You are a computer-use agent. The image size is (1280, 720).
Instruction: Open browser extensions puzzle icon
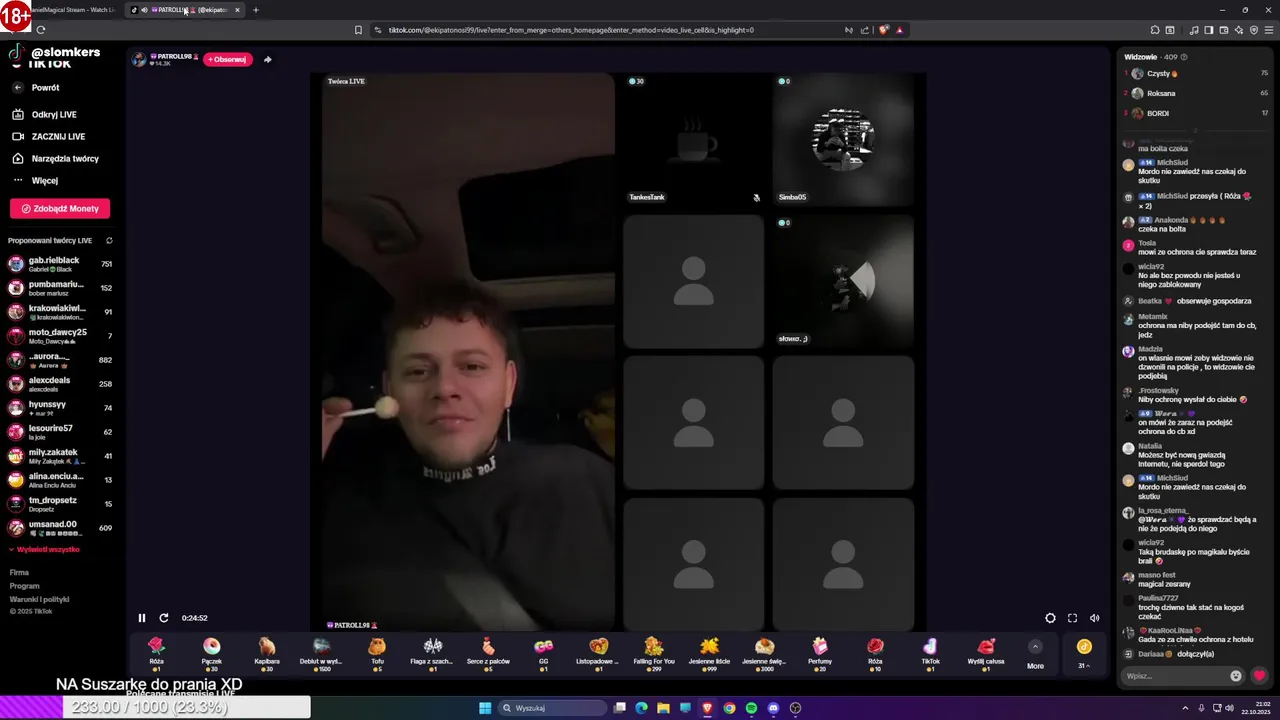[1155, 30]
